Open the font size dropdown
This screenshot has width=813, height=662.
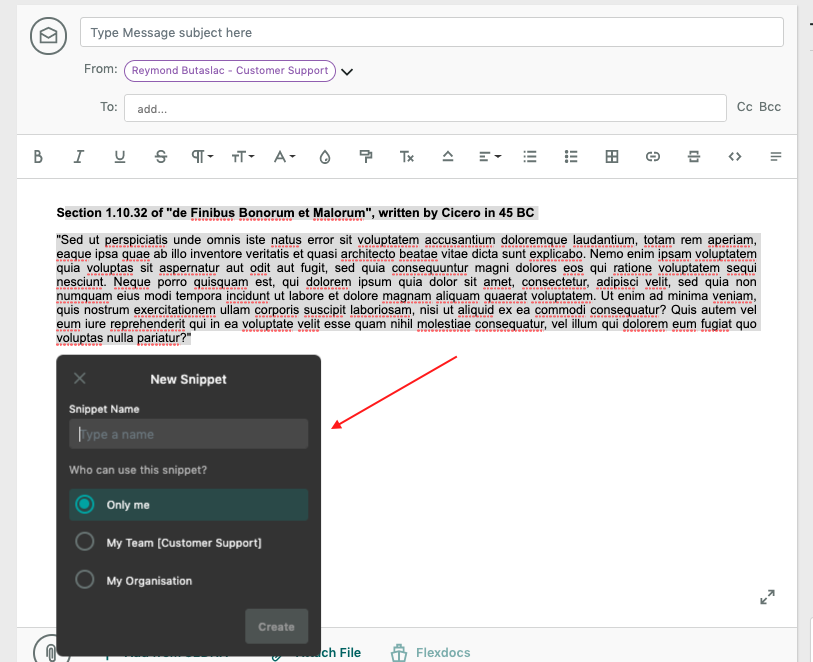[243, 157]
